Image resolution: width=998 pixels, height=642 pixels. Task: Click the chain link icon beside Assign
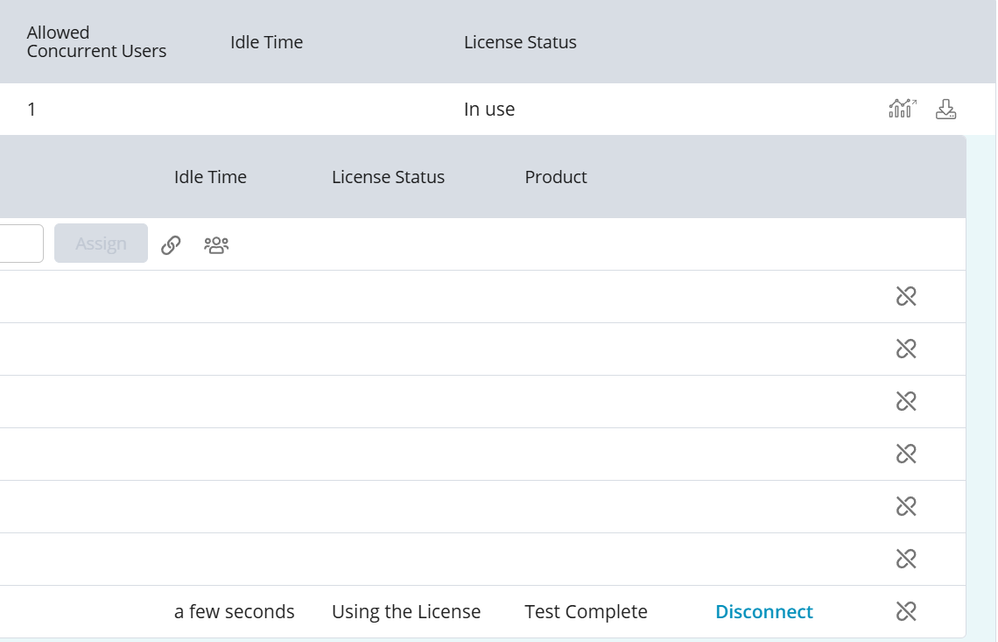pos(171,244)
